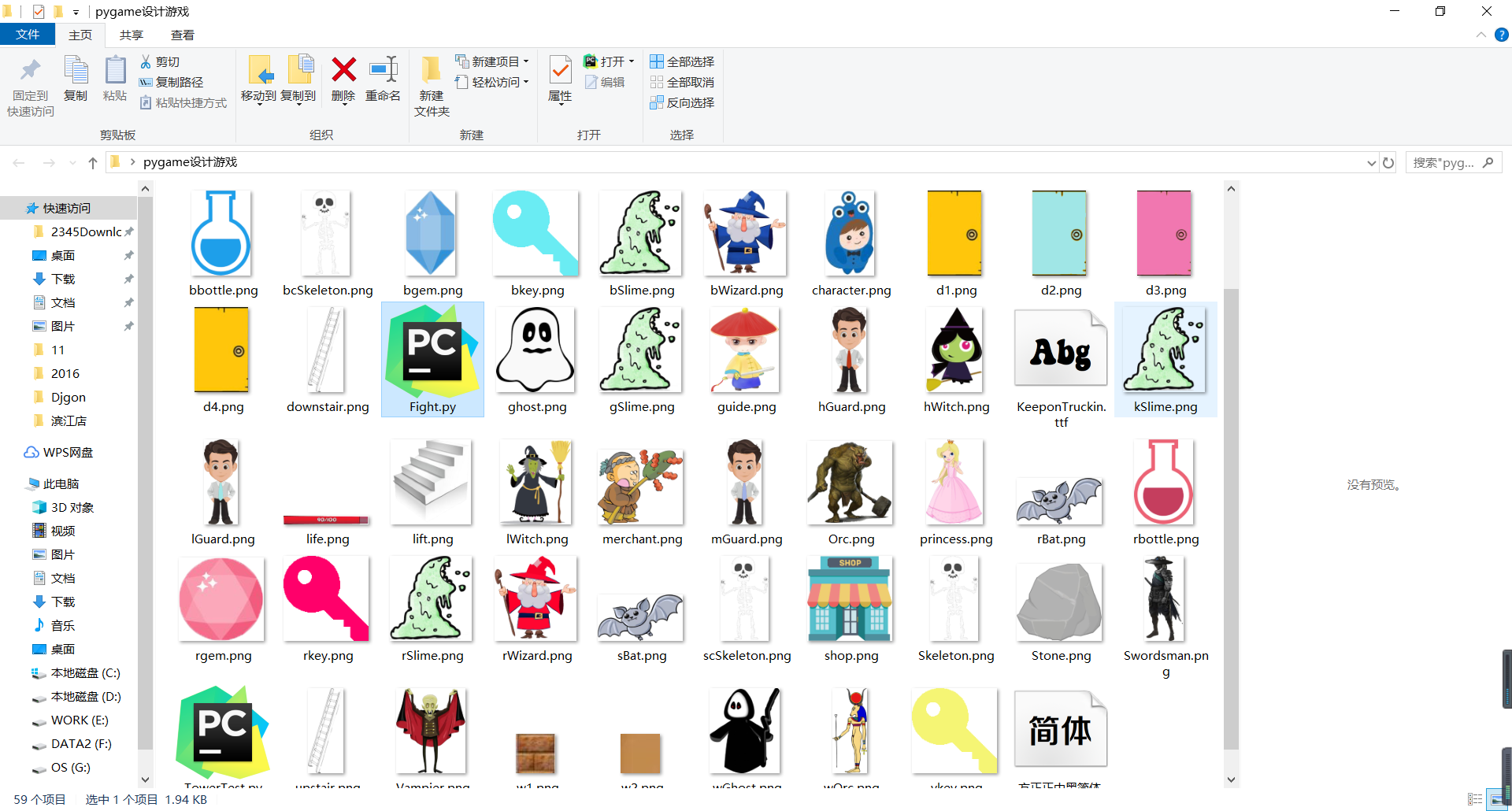Viewport: 1512px width, 811px height.
Task: Select the Orc.png file
Action: coord(851,492)
